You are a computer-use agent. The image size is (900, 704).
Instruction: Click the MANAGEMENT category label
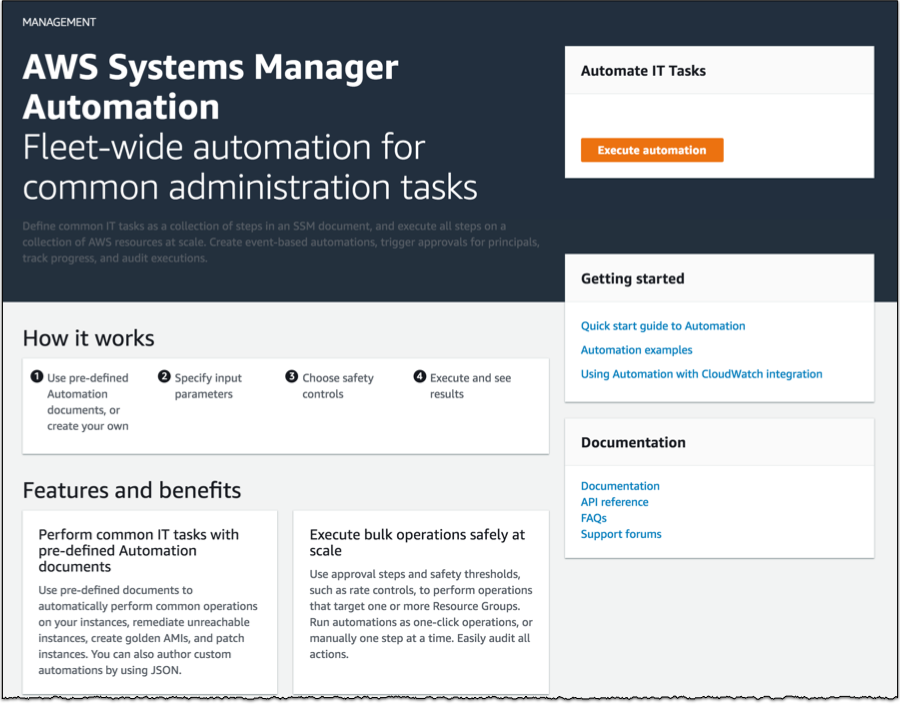[59, 21]
